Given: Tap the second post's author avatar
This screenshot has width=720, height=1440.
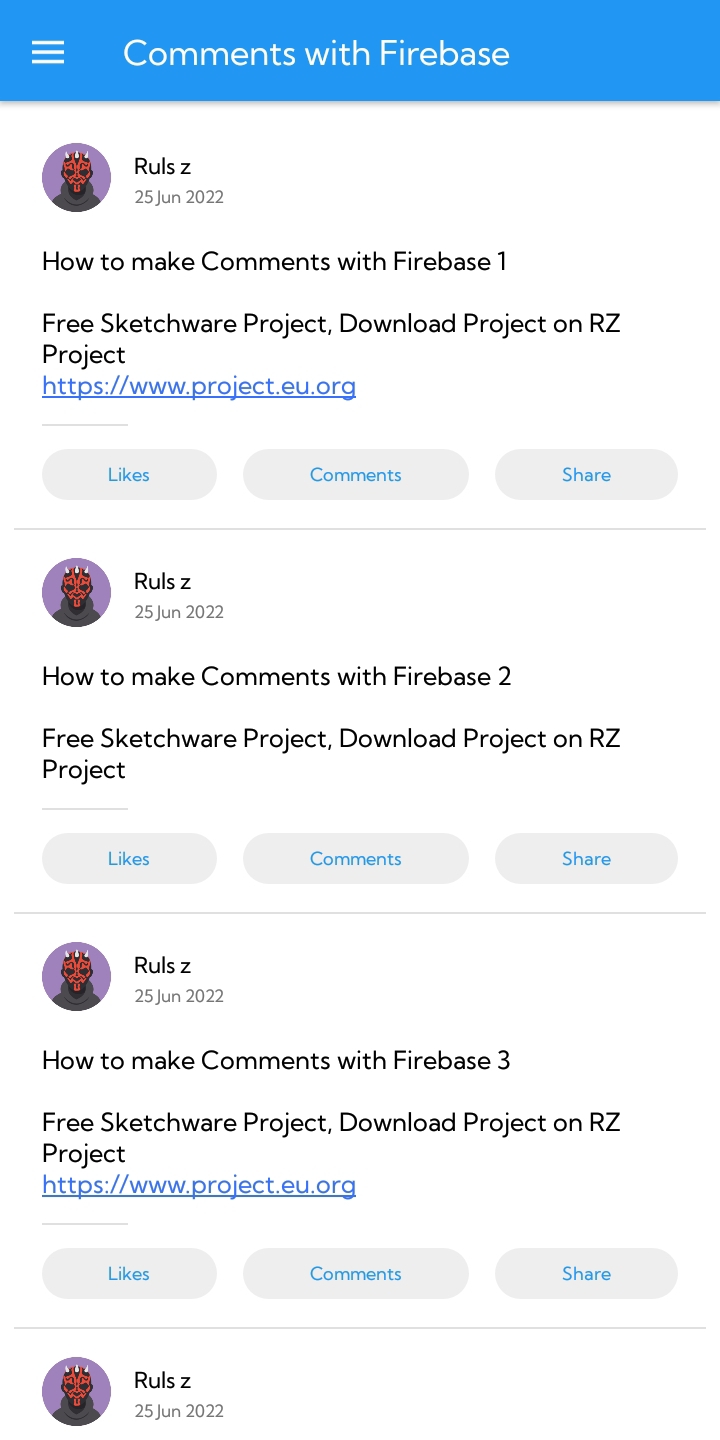Looking at the screenshot, I should tap(76, 592).
